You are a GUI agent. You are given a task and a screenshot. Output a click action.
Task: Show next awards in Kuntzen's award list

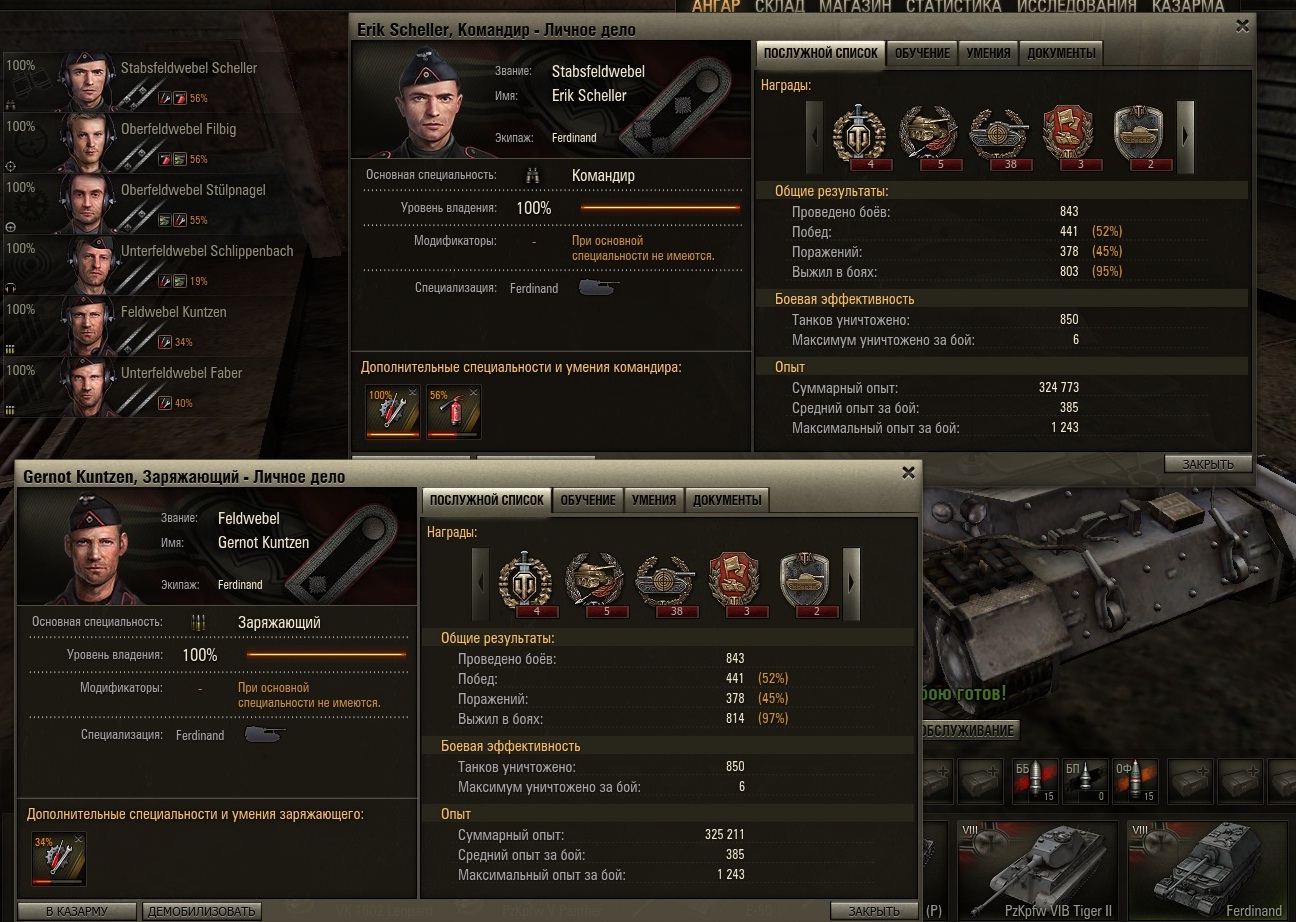(852, 581)
